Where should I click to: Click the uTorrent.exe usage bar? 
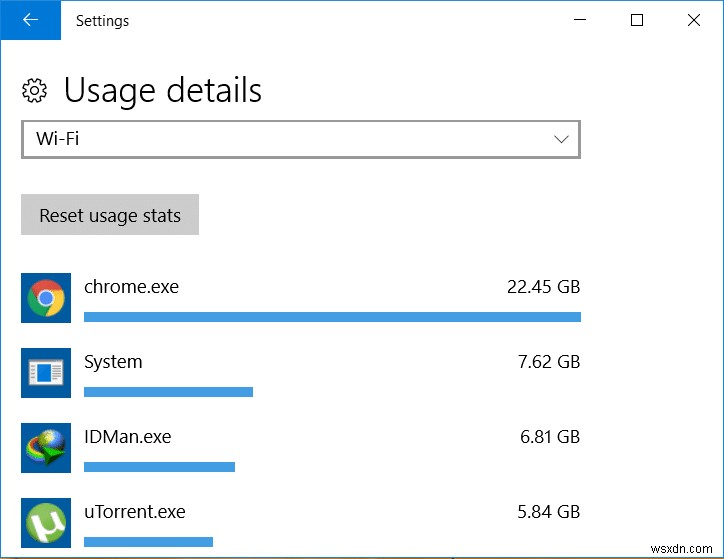click(148, 541)
